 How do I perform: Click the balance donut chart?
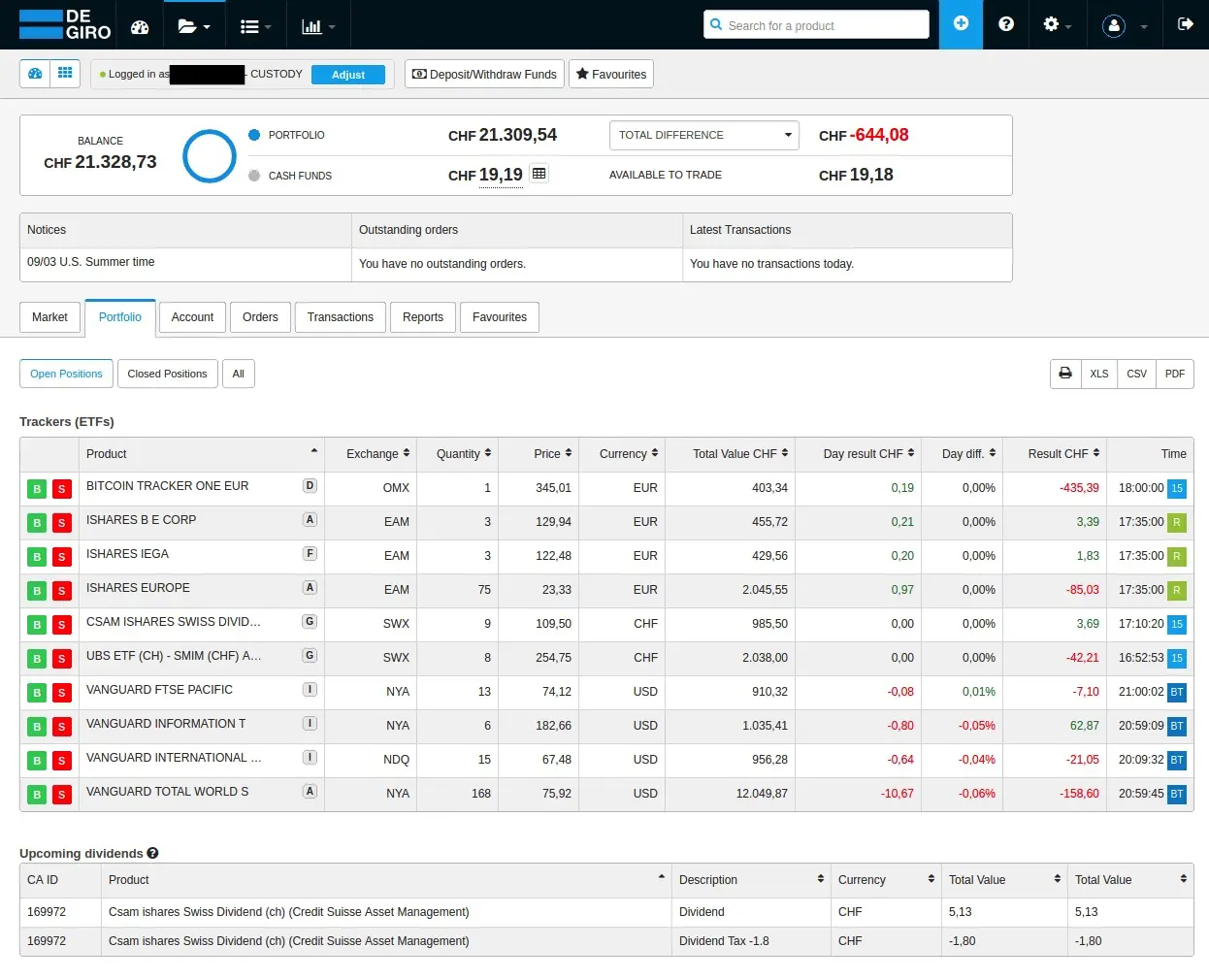[x=210, y=156]
